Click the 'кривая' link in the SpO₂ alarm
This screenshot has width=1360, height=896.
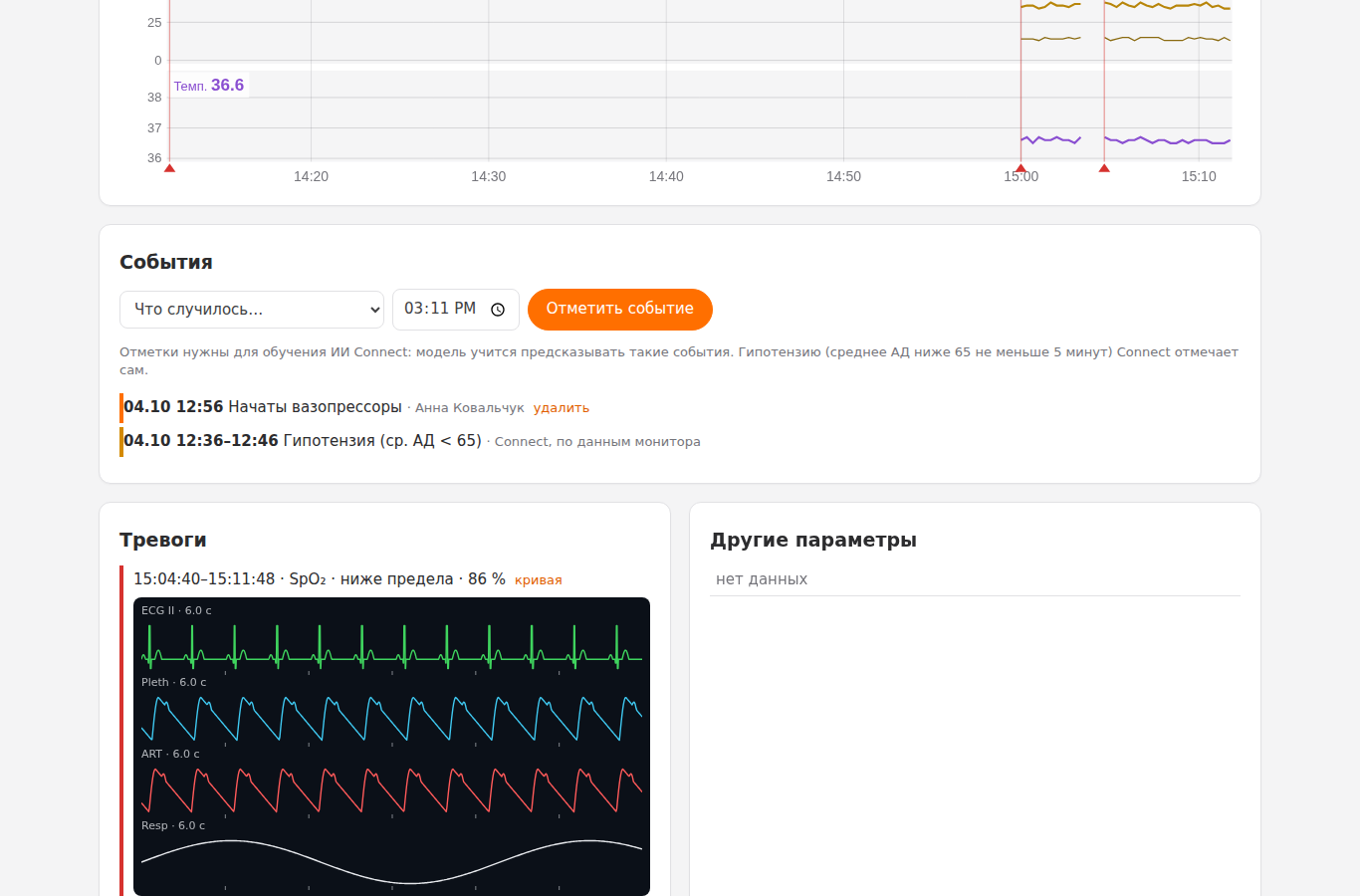[x=539, y=580]
